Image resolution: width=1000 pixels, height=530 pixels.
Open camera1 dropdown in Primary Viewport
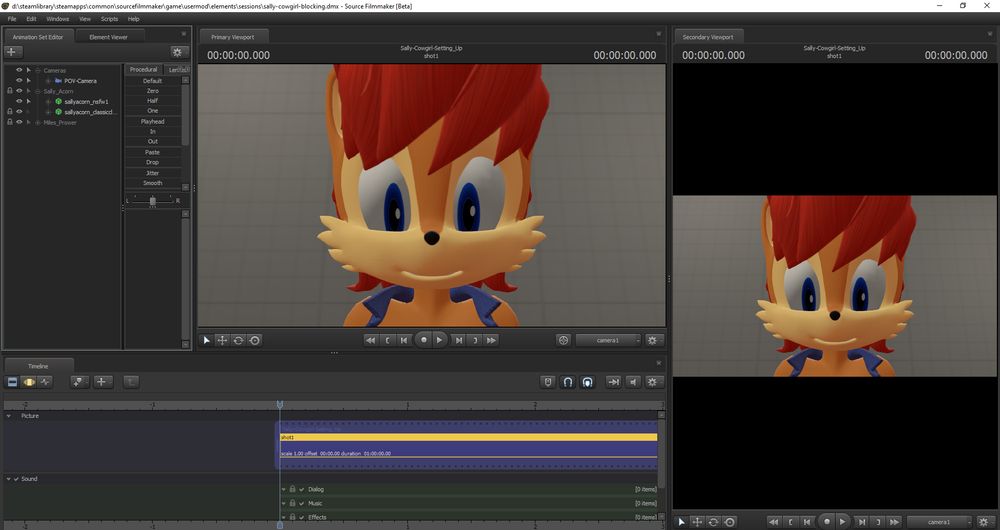[608, 341]
